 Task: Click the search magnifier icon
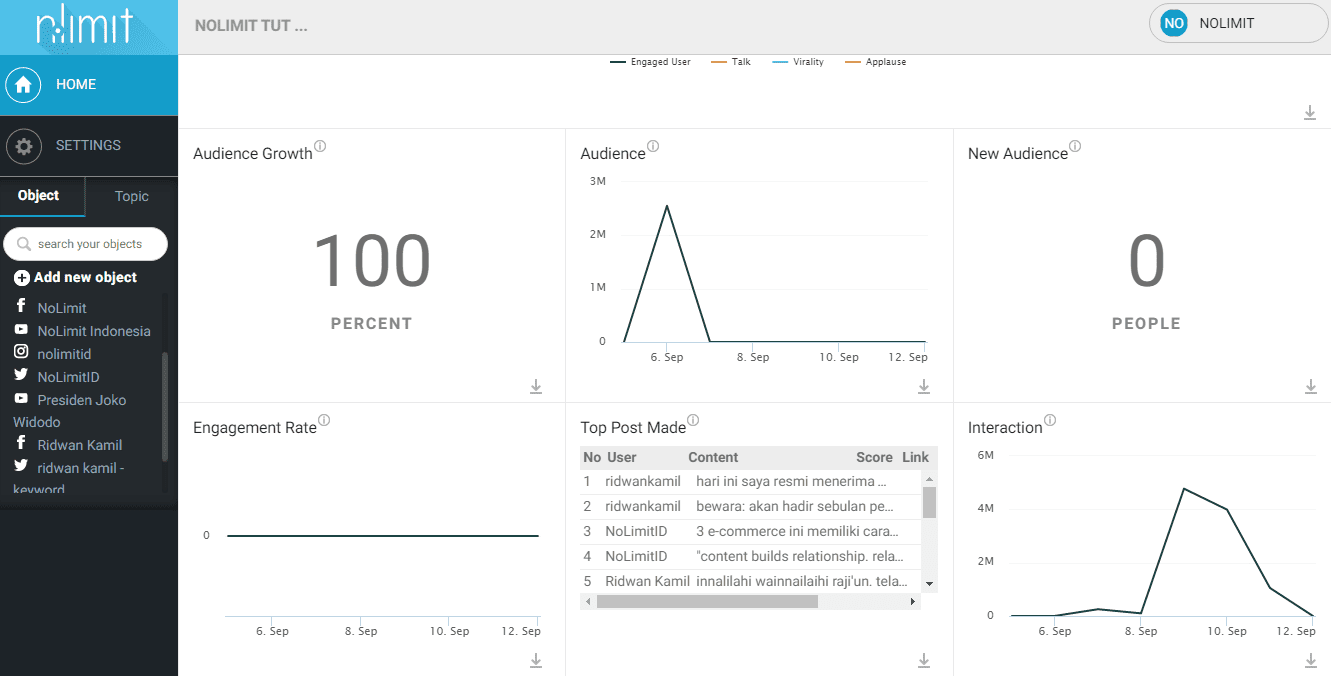[24, 244]
